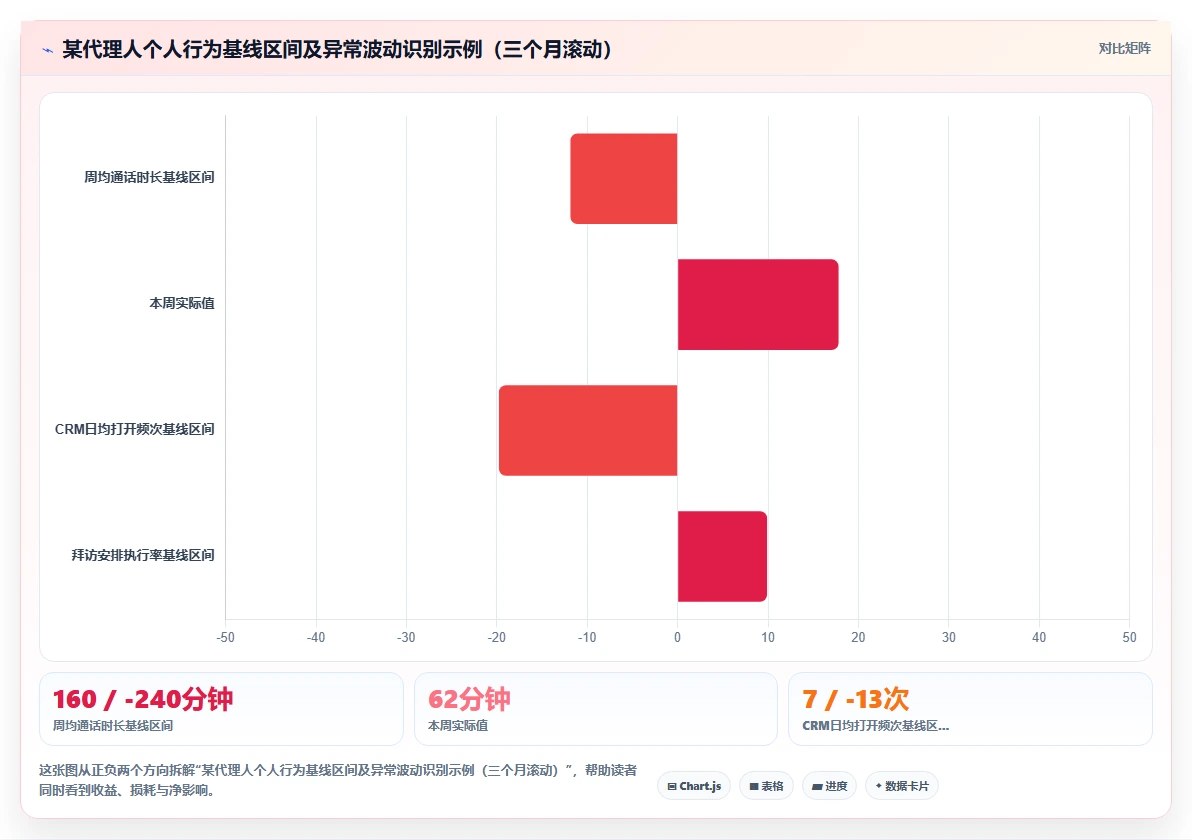Click x-axis tick label 30
Image resolution: width=1192 pixels, height=840 pixels.
tap(949, 637)
